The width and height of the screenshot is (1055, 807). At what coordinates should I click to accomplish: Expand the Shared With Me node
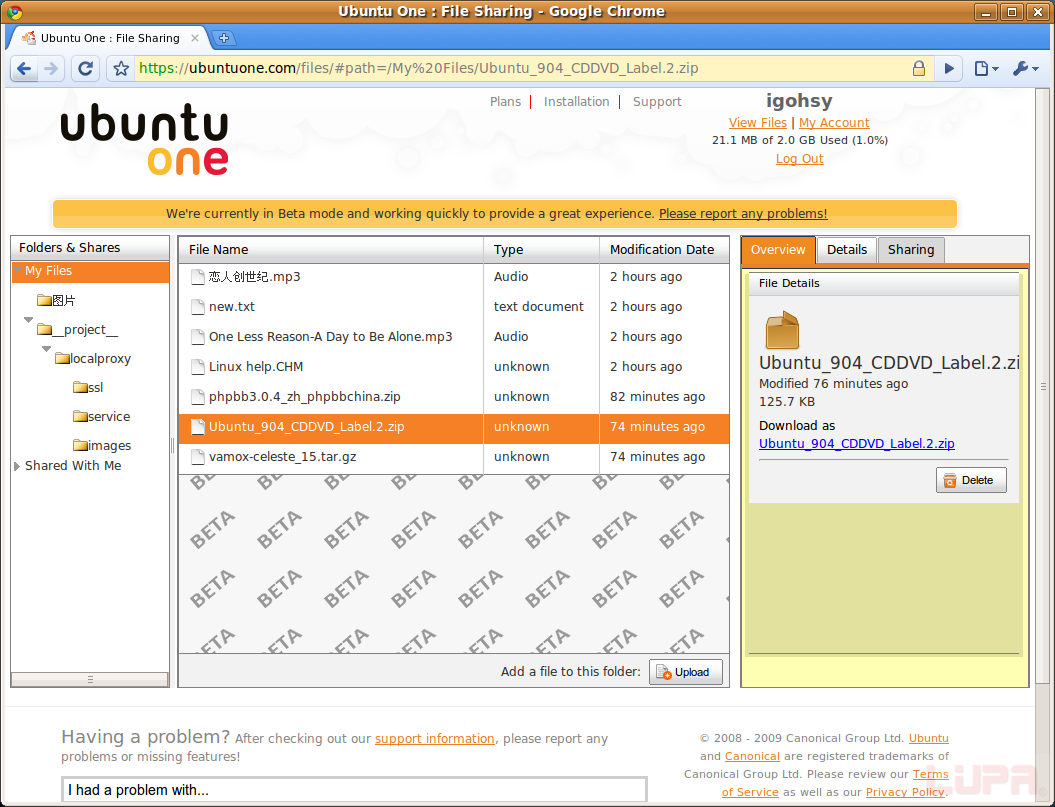pos(17,466)
